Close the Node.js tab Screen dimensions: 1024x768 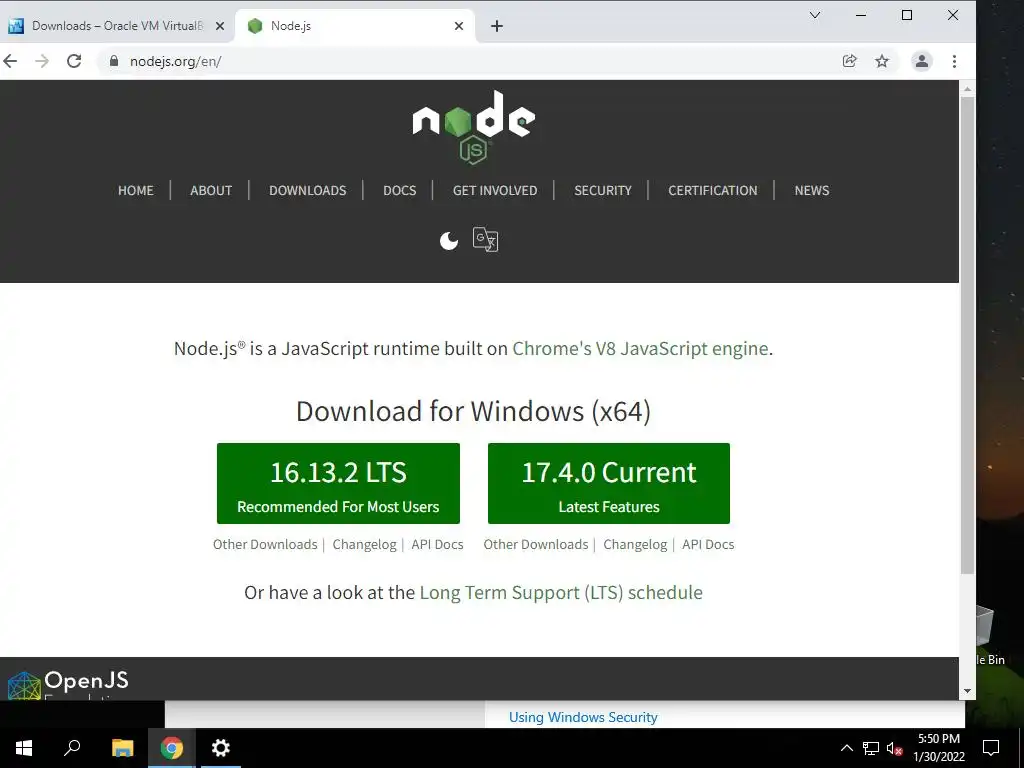tap(458, 26)
